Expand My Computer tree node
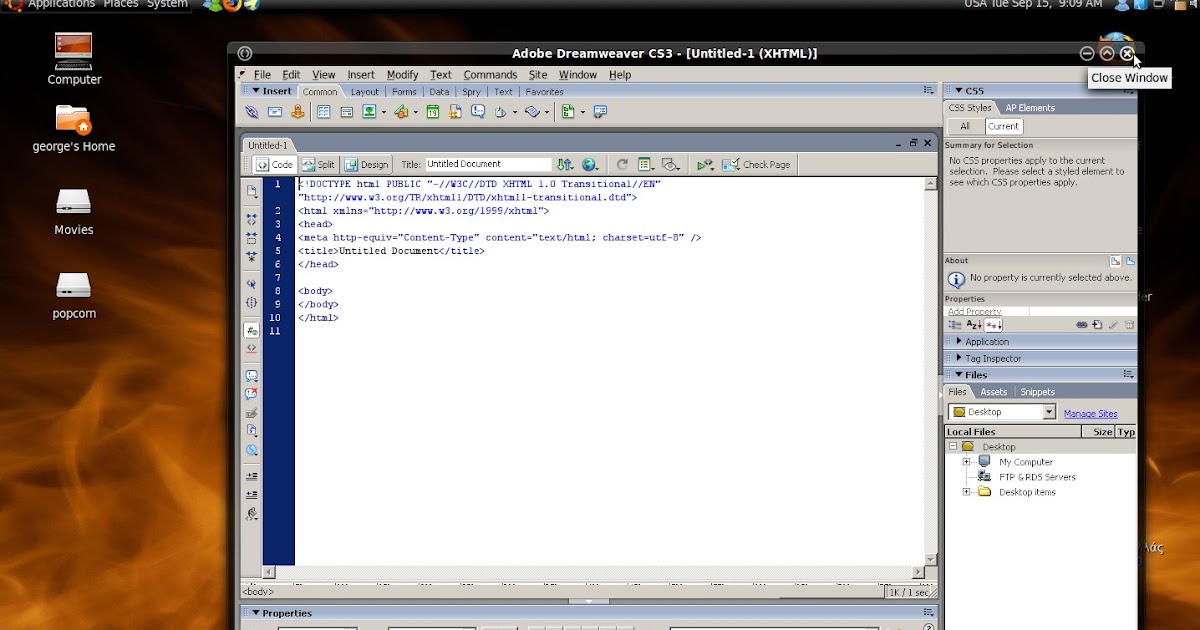The image size is (1200, 630). [x=967, y=462]
